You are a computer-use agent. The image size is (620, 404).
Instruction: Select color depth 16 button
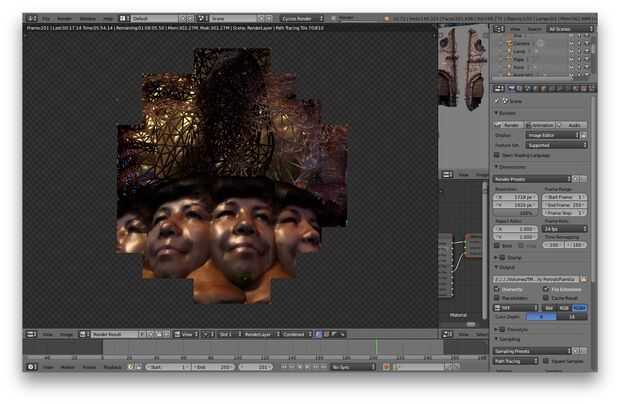point(572,317)
